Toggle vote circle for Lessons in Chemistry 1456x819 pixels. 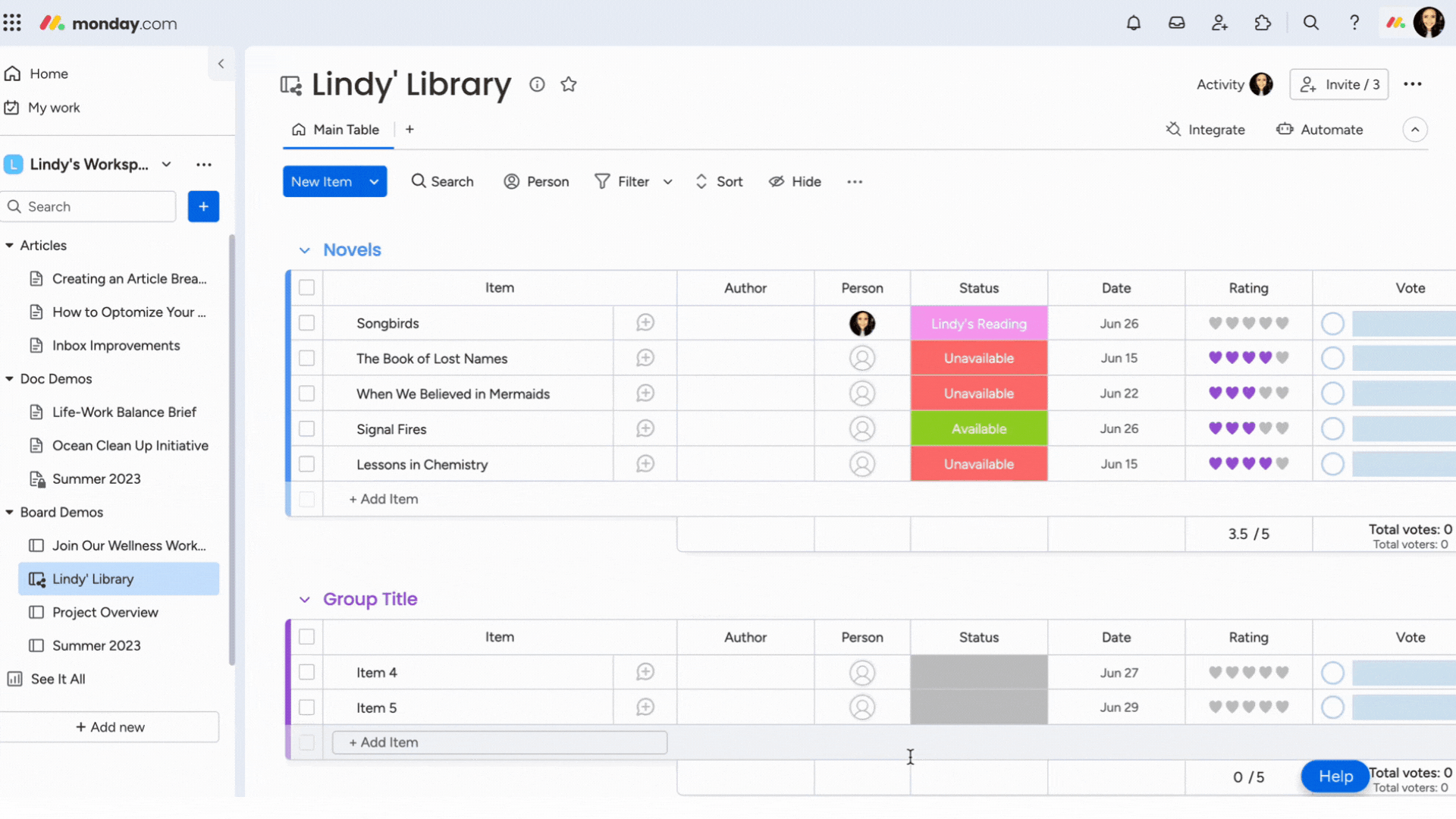pyautogui.click(x=1332, y=464)
